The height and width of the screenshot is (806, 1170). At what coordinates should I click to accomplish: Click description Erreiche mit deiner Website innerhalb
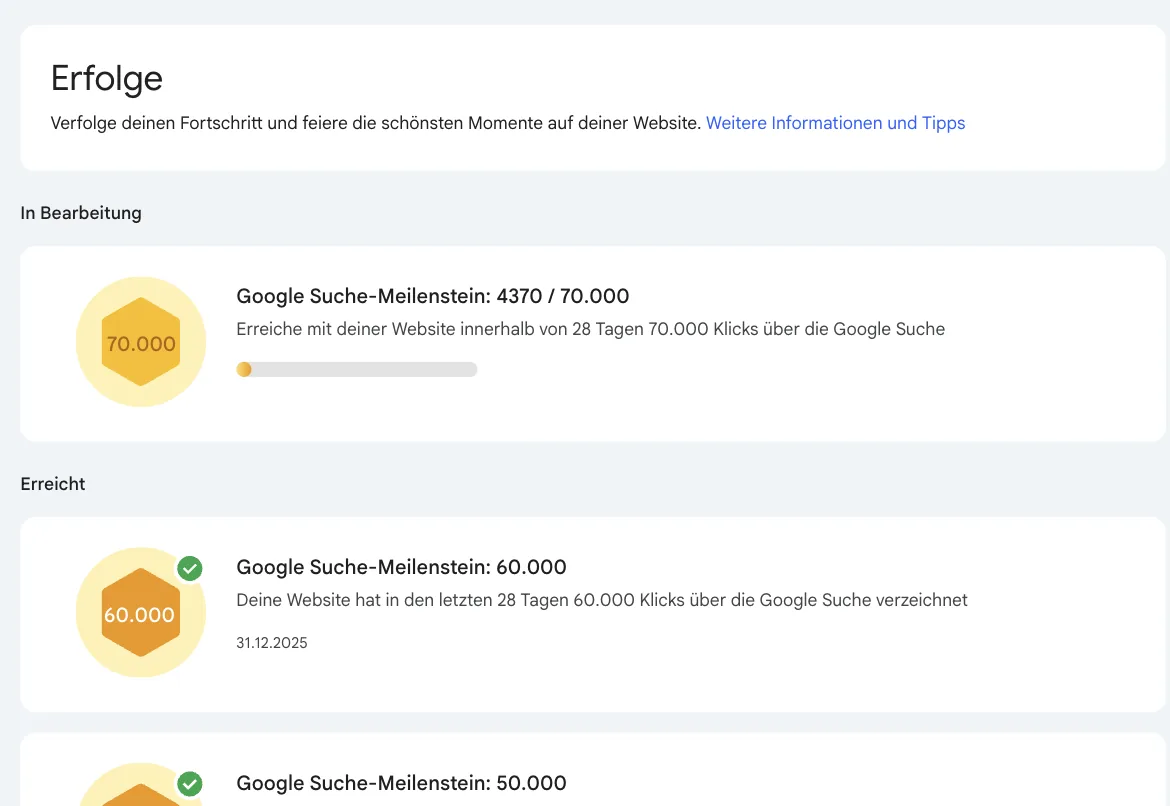tap(591, 329)
